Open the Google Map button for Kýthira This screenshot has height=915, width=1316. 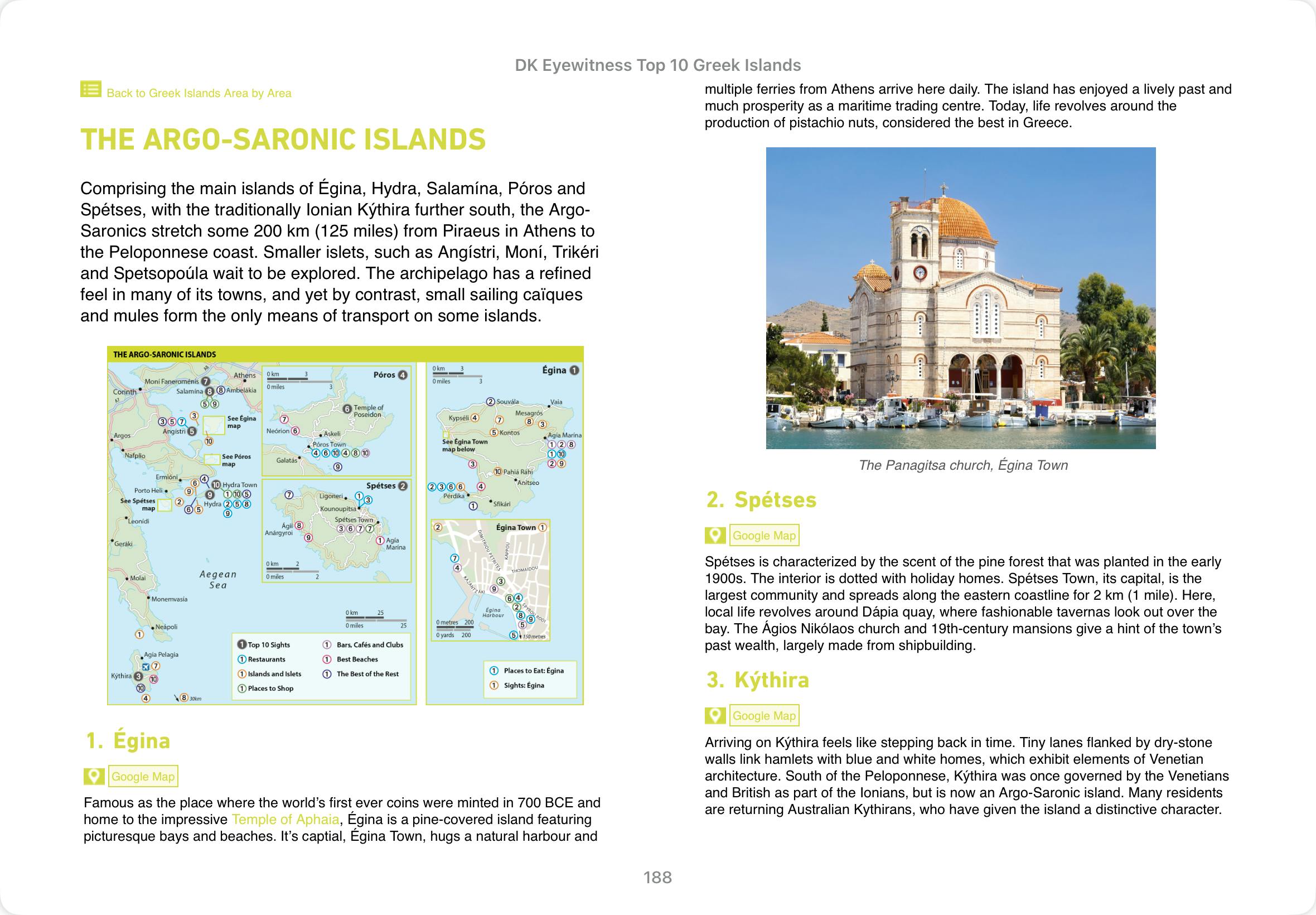pos(764,715)
